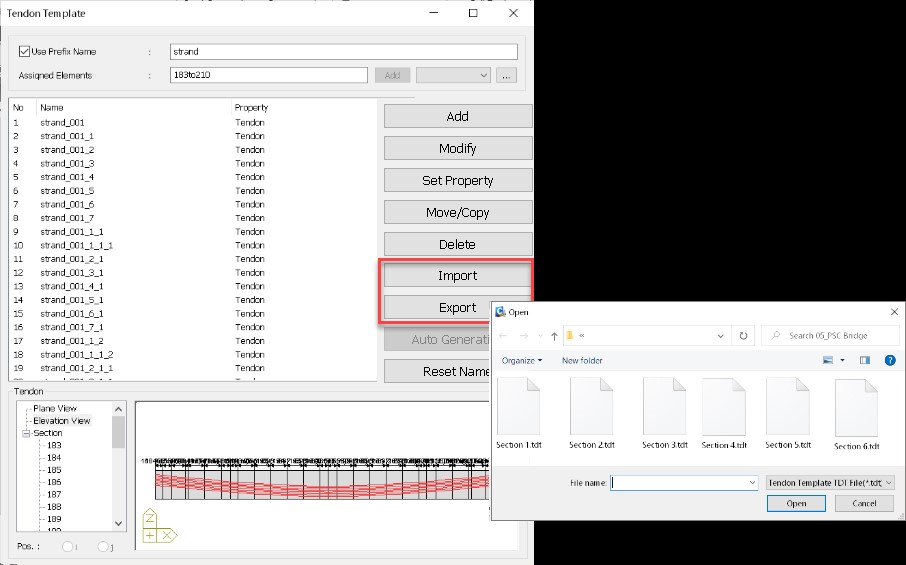This screenshot has height=565, width=906.
Task: Select section 189 in the tree
Action: (x=54, y=519)
